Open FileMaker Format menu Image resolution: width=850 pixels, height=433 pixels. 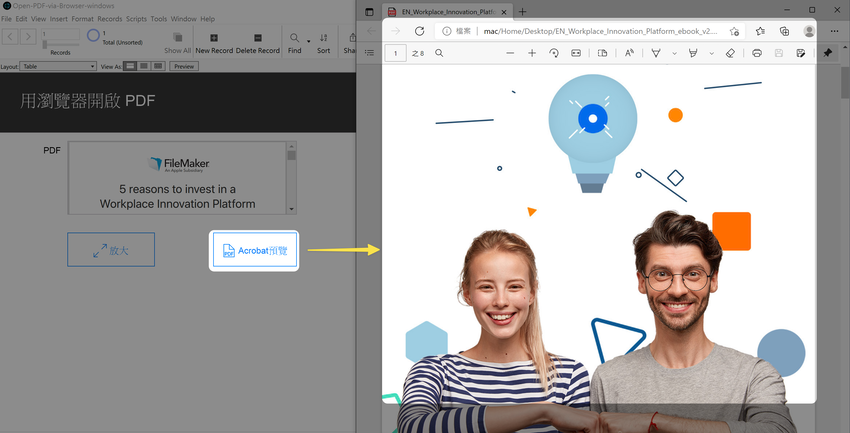pos(82,18)
